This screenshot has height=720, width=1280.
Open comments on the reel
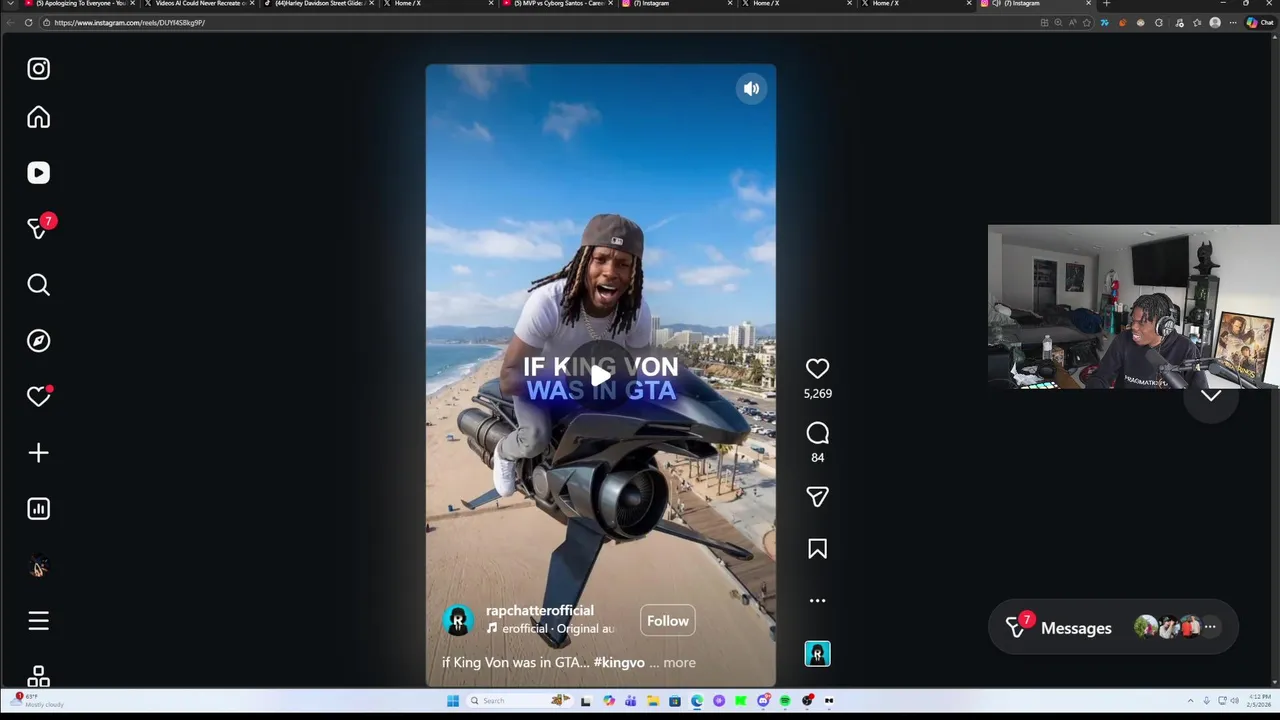817,433
